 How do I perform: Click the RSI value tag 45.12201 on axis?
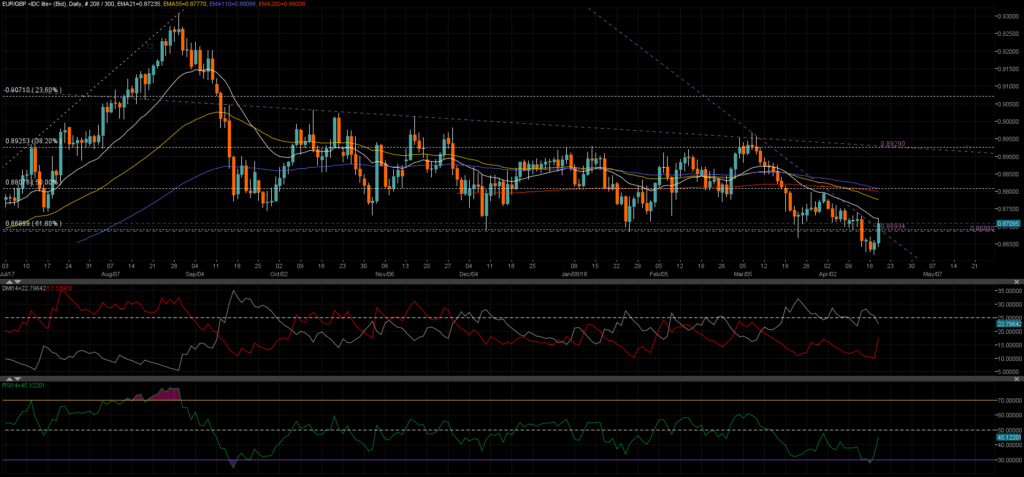click(x=1008, y=436)
